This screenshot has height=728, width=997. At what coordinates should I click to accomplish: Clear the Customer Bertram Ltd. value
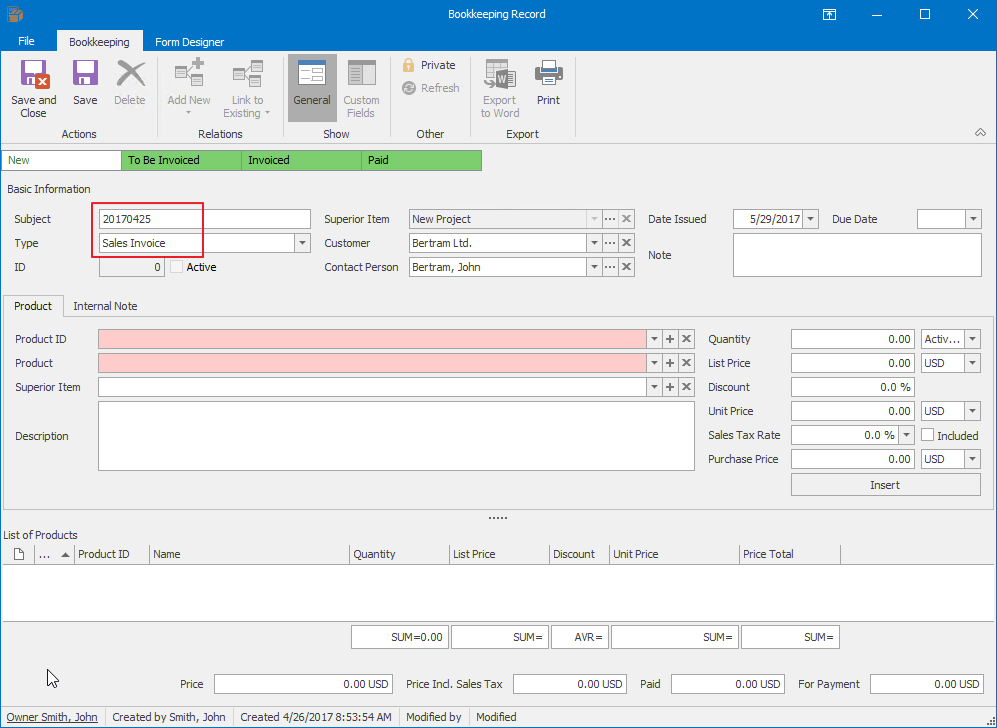pos(626,243)
